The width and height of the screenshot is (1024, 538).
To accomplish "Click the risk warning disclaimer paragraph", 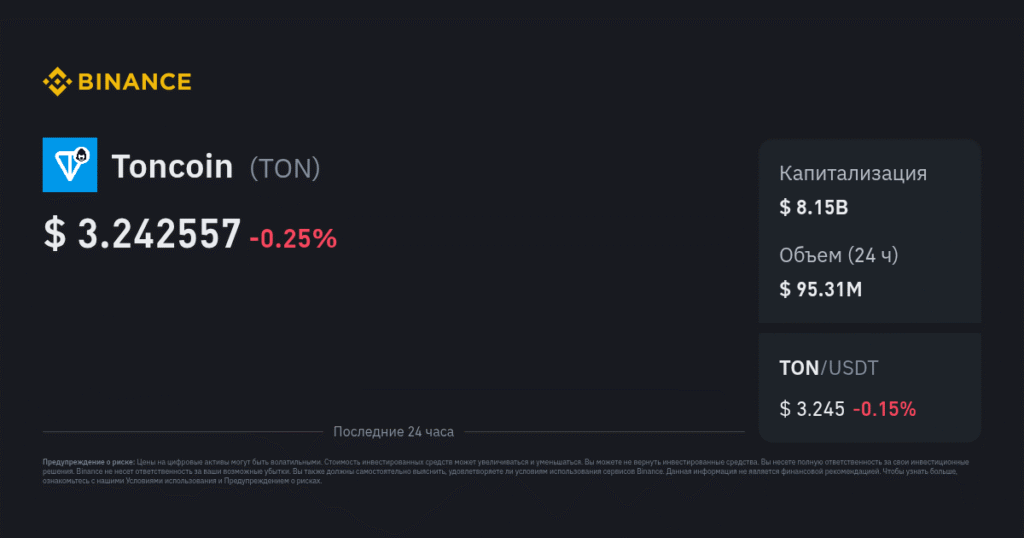I will [x=505, y=471].
